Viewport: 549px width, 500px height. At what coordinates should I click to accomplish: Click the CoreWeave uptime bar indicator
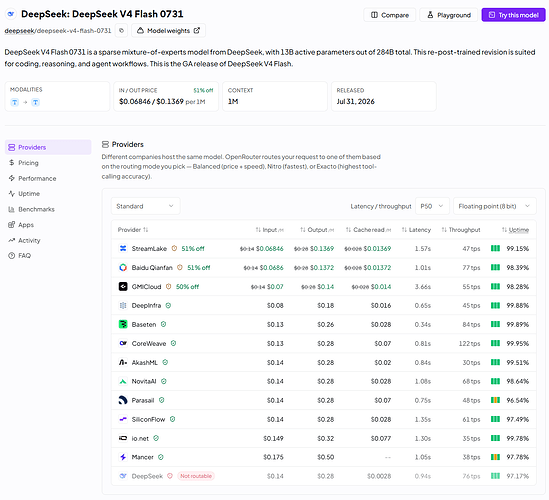coord(495,343)
